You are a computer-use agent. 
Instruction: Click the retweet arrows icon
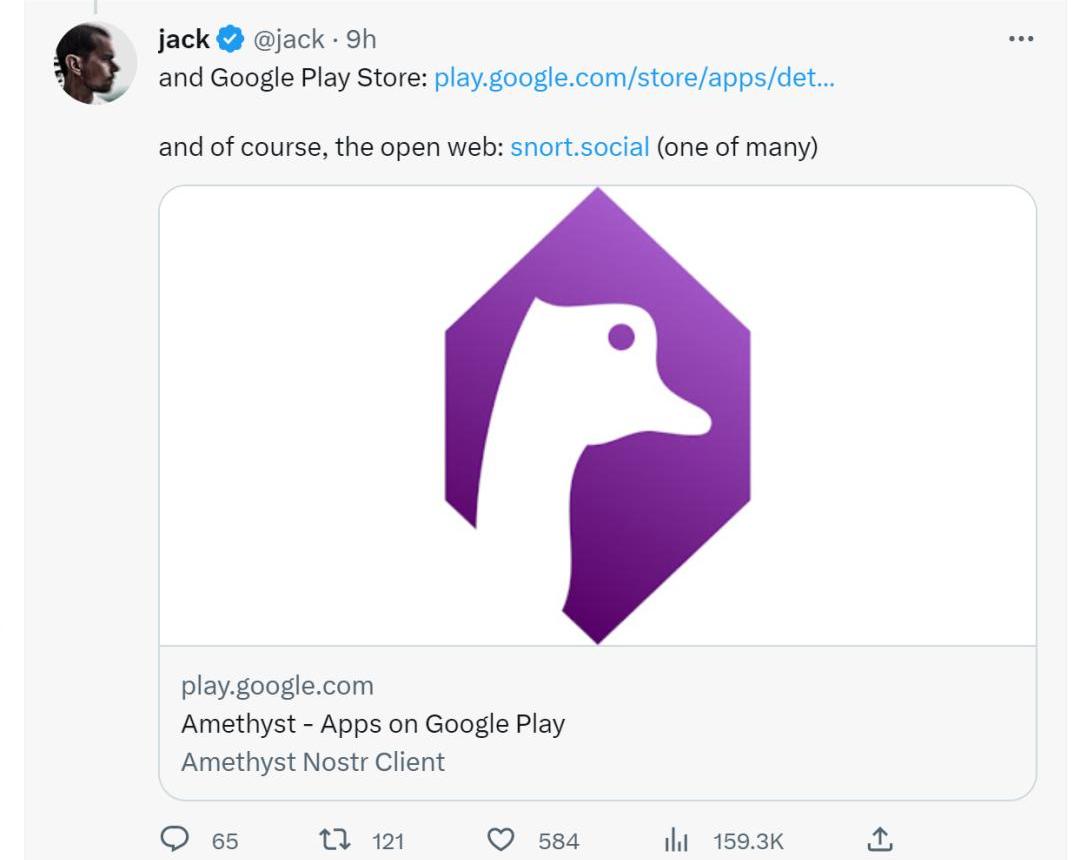click(333, 840)
